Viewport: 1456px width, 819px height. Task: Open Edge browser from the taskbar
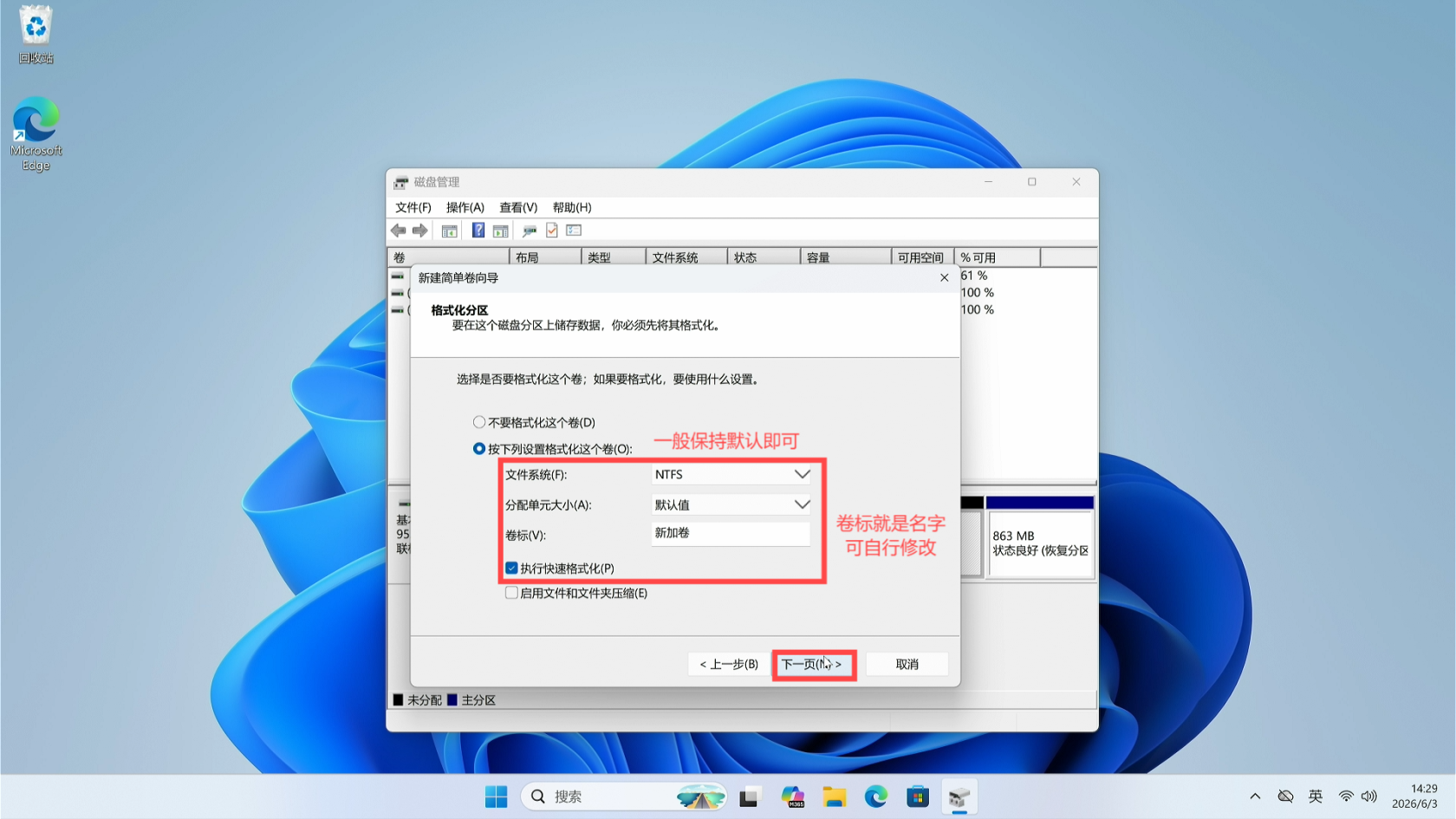pyautogui.click(x=876, y=796)
